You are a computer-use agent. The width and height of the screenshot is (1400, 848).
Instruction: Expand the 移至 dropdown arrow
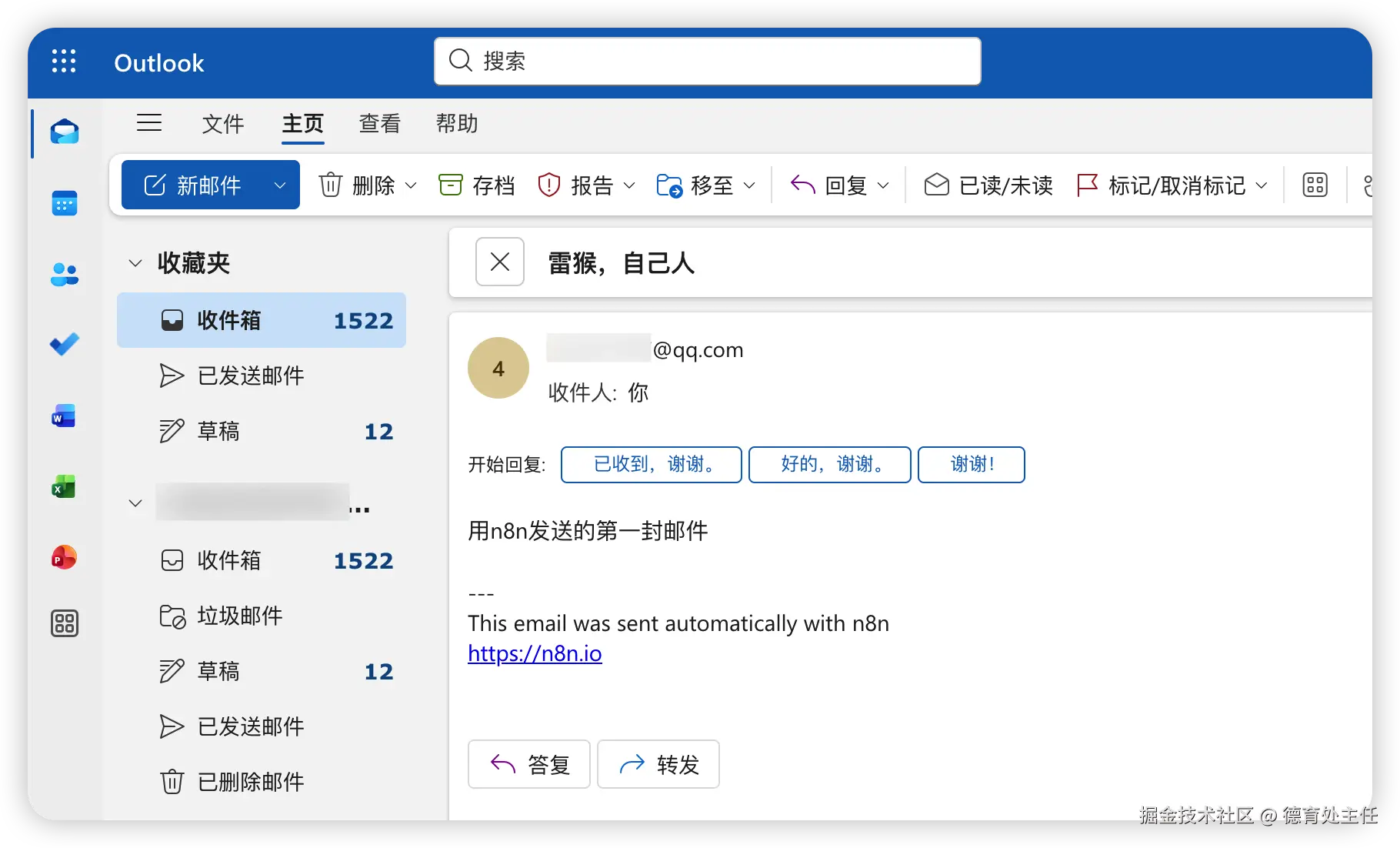tap(749, 185)
